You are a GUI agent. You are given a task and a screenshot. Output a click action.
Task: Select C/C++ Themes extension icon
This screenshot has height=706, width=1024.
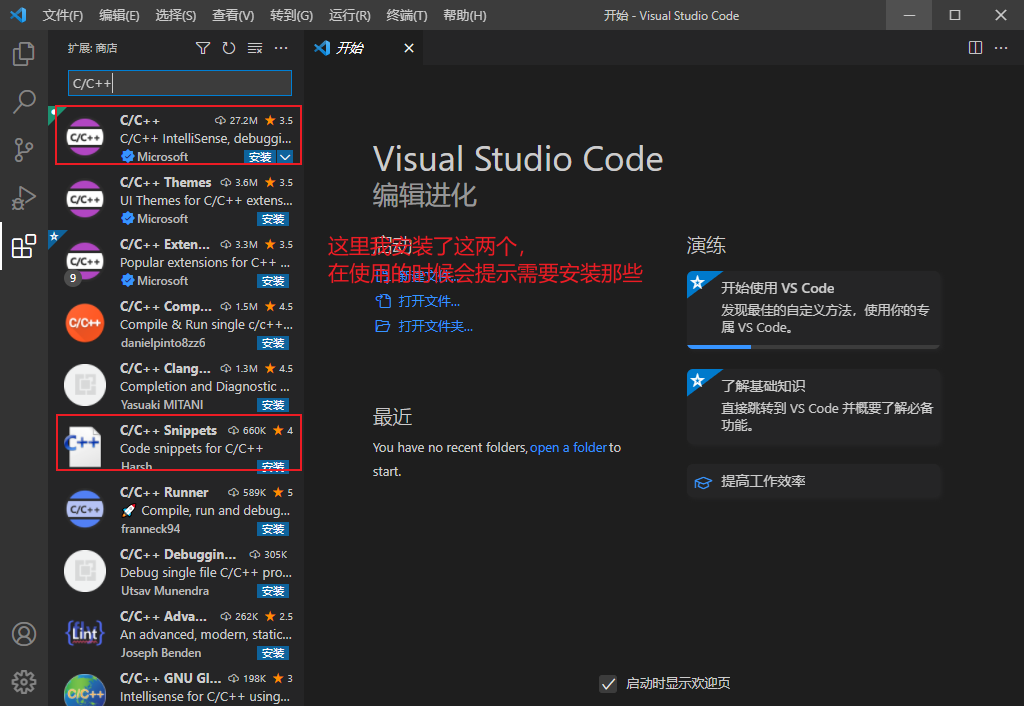[x=85, y=199]
